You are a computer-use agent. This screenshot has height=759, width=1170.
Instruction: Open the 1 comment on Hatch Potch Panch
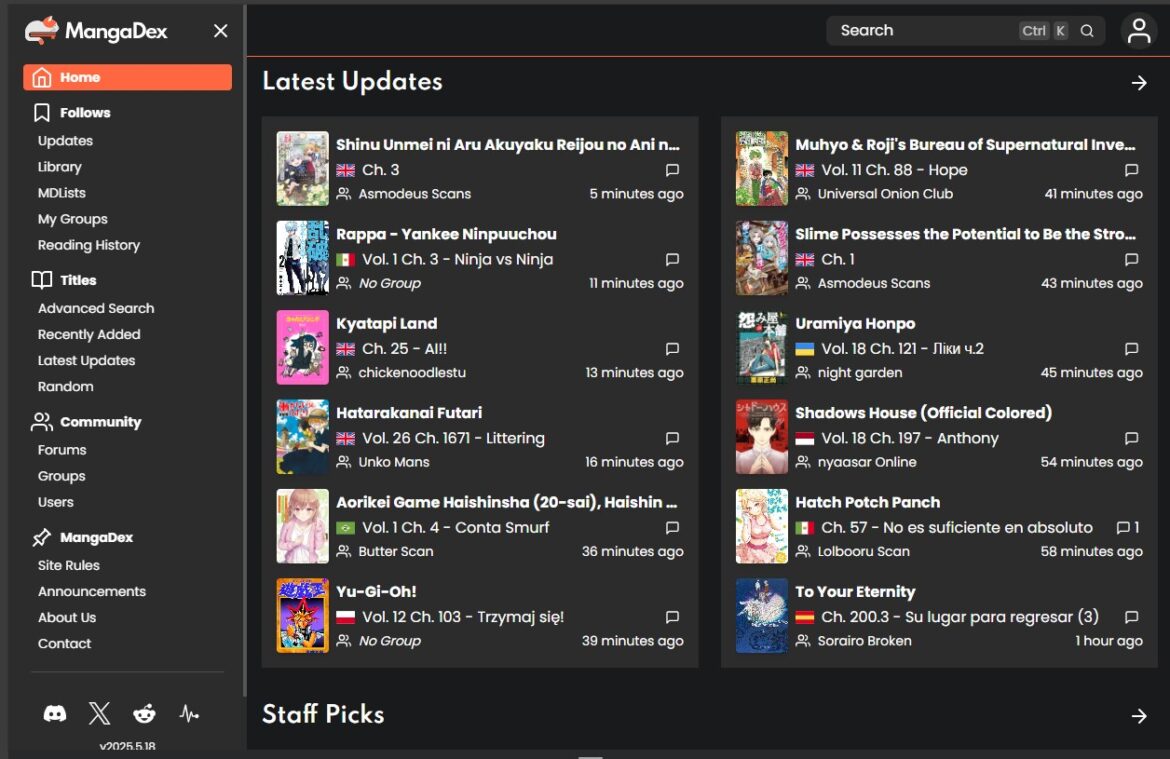pyautogui.click(x=1127, y=528)
